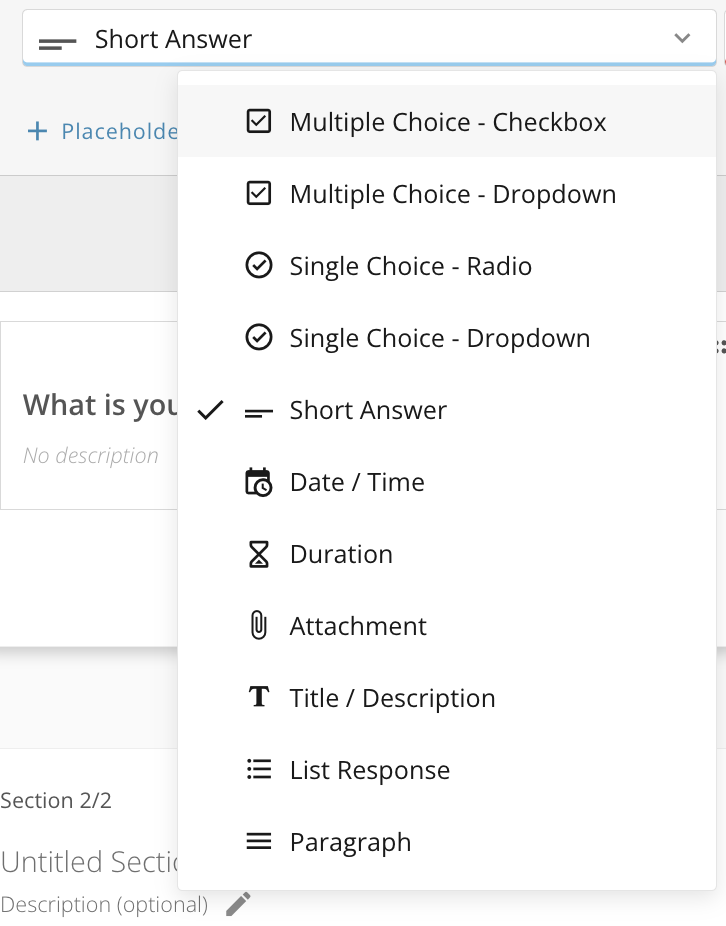Click the bold T Title / Description icon
This screenshot has height=926, width=726.
[x=259, y=698]
